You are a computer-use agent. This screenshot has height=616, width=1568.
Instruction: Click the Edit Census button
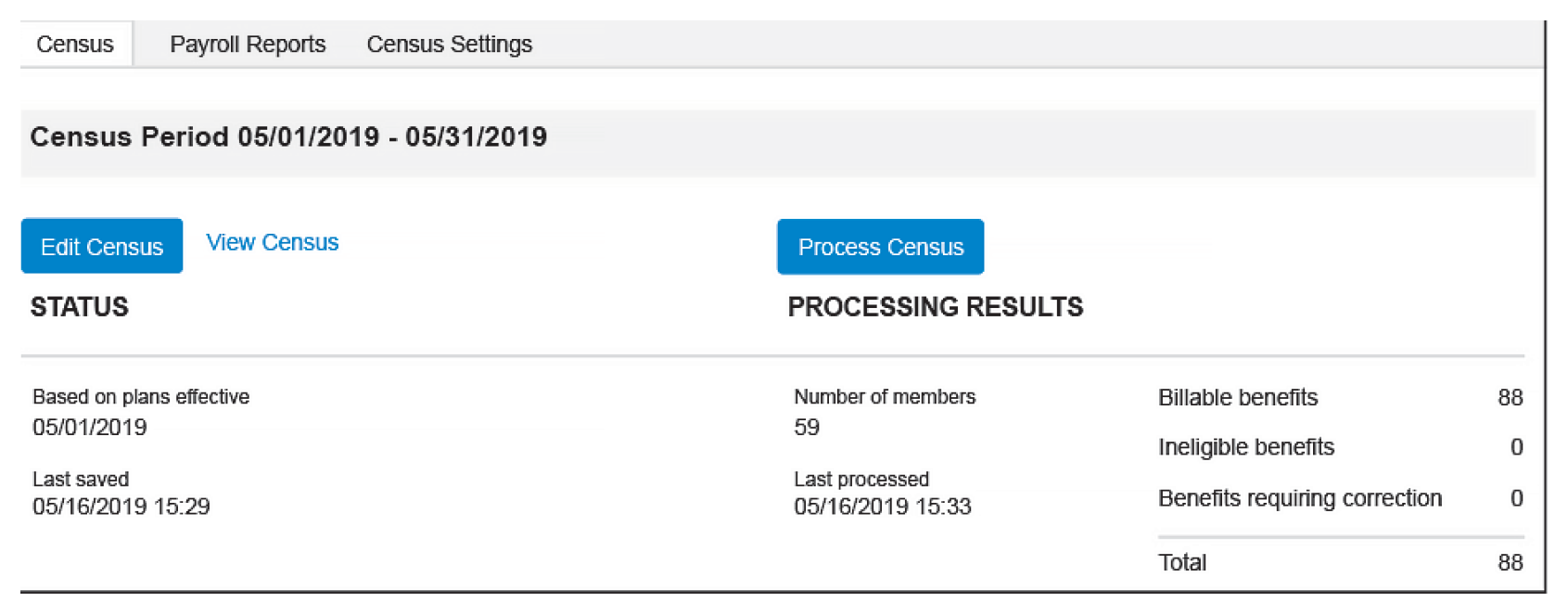(x=102, y=247)
